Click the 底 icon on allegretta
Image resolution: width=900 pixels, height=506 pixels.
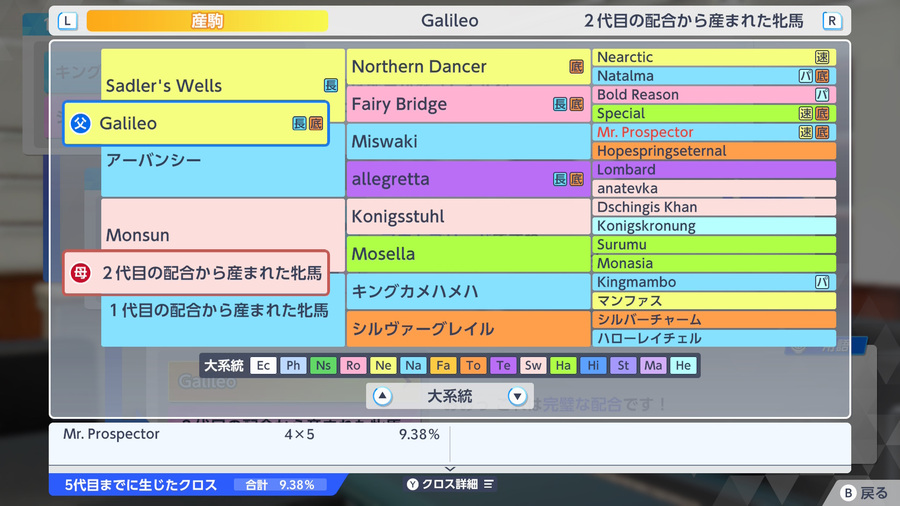click(576, 179)
